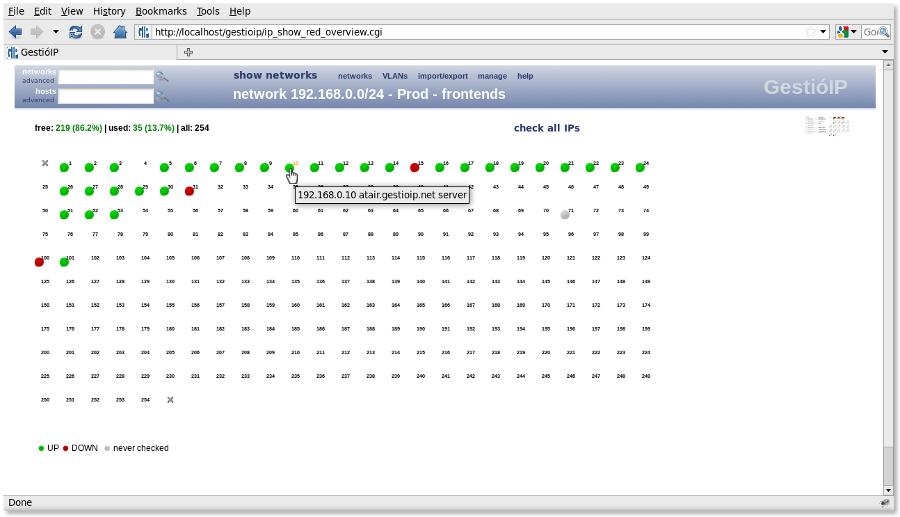Select the GestióIP browser tab

click(92, 52)
